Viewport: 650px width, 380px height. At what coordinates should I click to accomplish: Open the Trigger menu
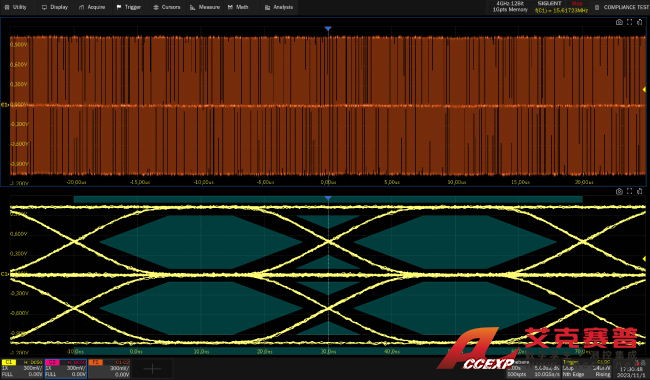(x=129, y=7)
